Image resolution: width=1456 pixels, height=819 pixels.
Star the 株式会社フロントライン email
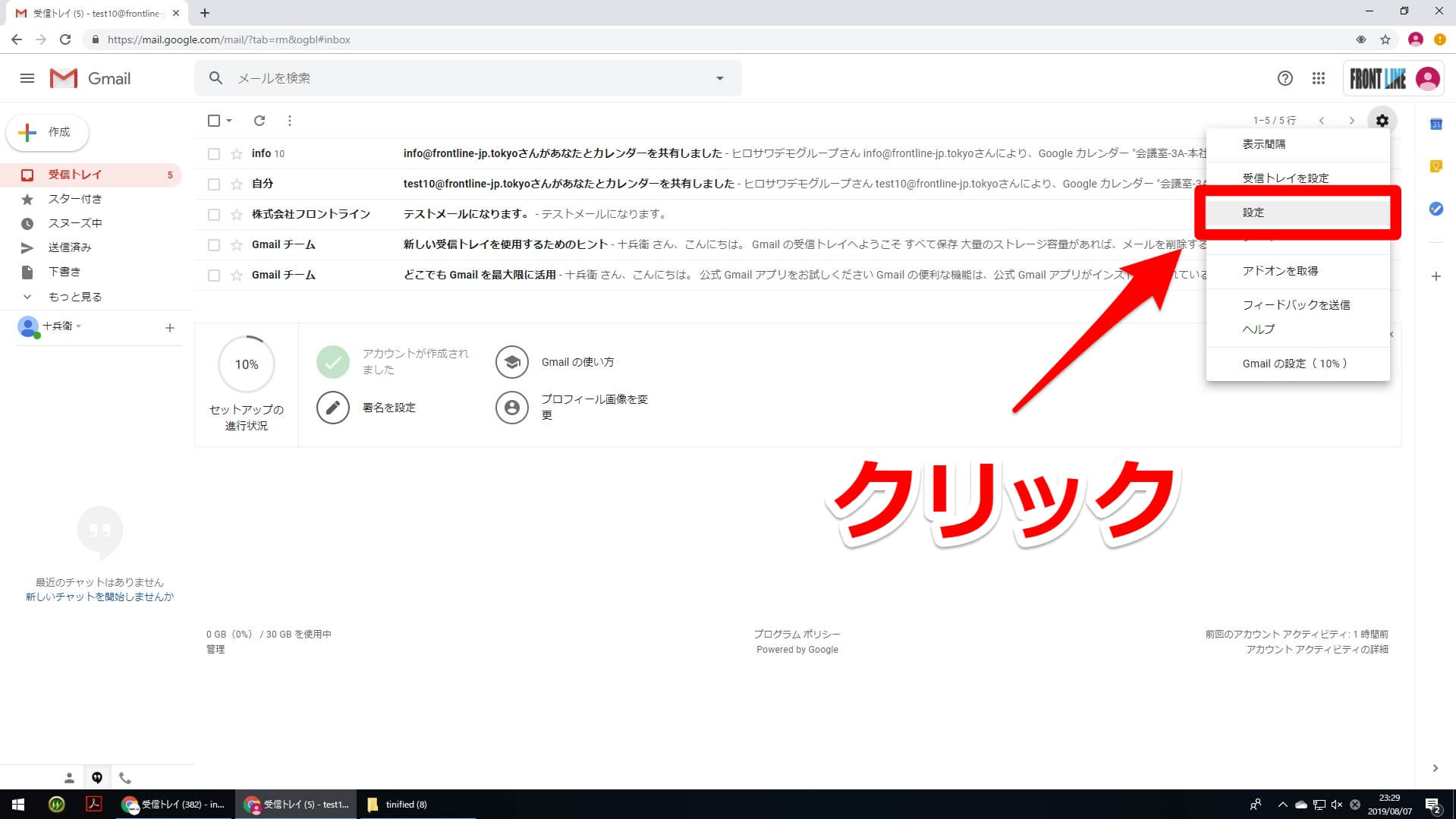pos(237,215)
